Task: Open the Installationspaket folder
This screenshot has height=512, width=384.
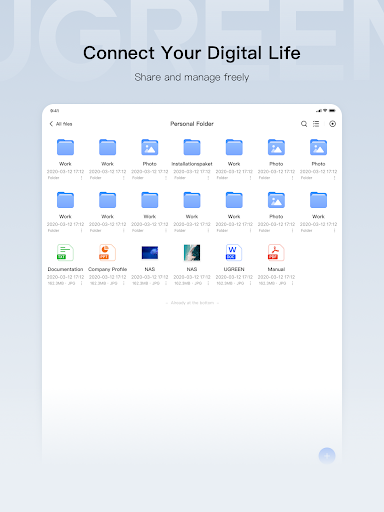Action: click(x=192, y=147)
